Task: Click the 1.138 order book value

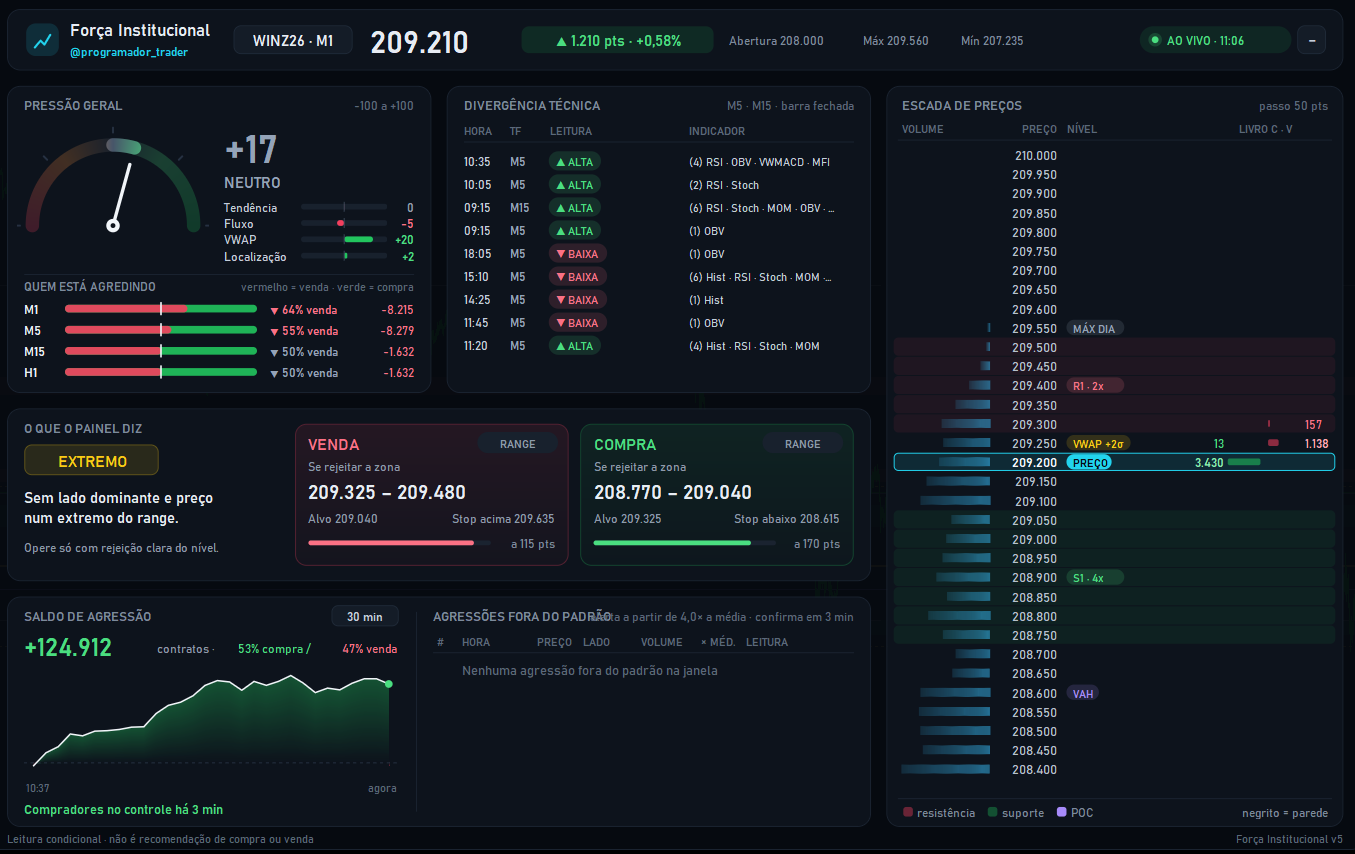Action: 1316,444
